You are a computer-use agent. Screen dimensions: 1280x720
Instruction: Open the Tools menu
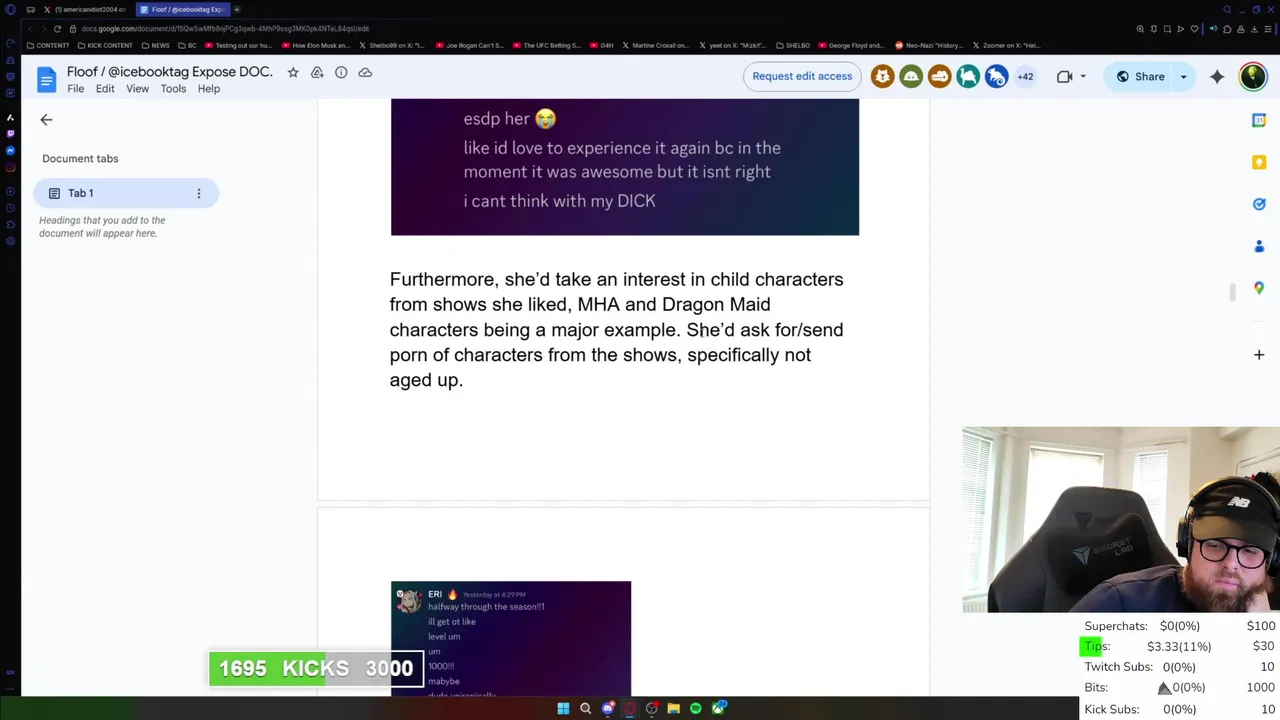coord(173,89)
